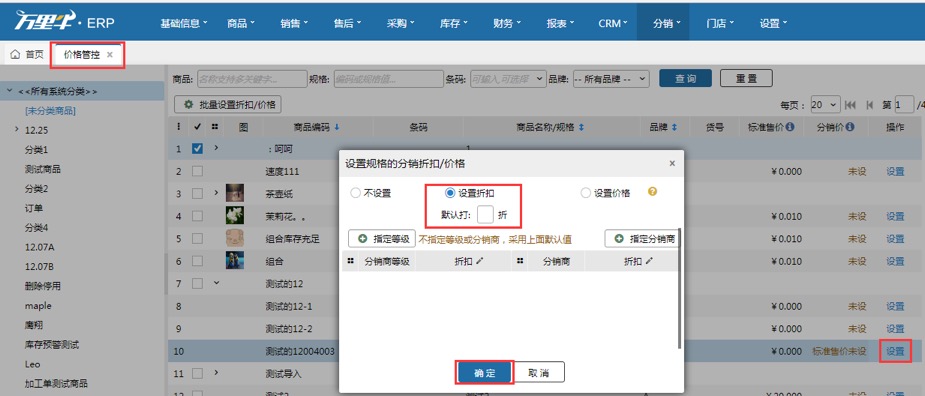Click the pencil edit icon beside 分销商等级 折扣
Screen dimensions: 925x396
(479, 260)
